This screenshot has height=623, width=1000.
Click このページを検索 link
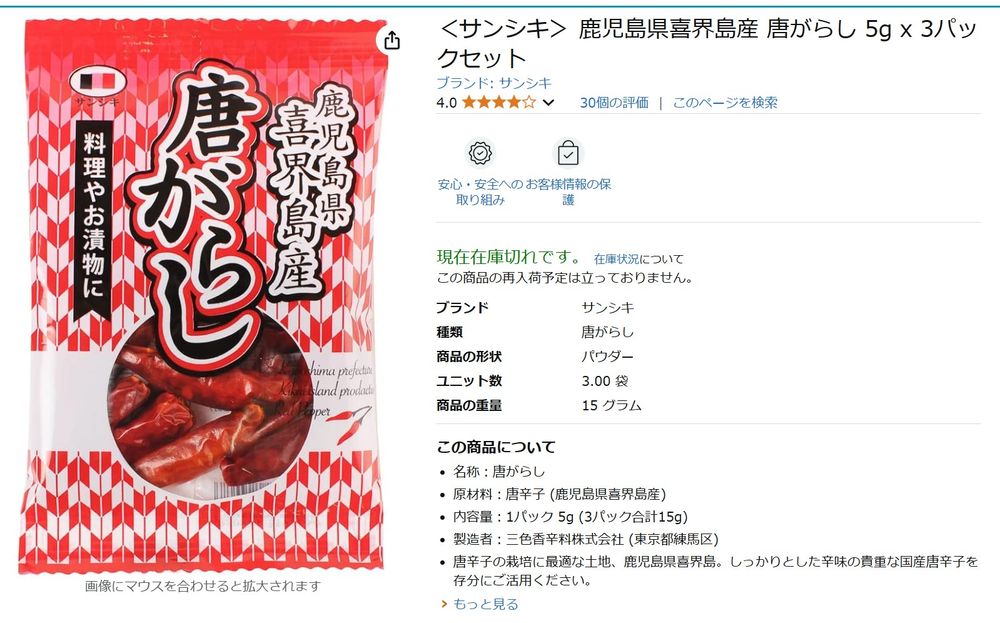(725, 102)
